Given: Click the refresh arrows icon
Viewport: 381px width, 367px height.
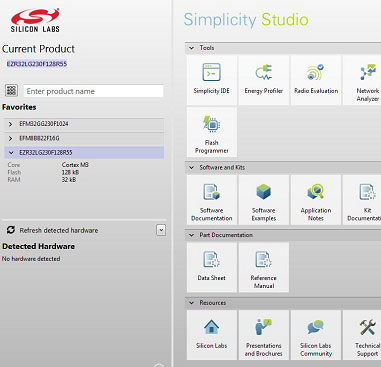Looking at the screenshot, I should point(11,230).
